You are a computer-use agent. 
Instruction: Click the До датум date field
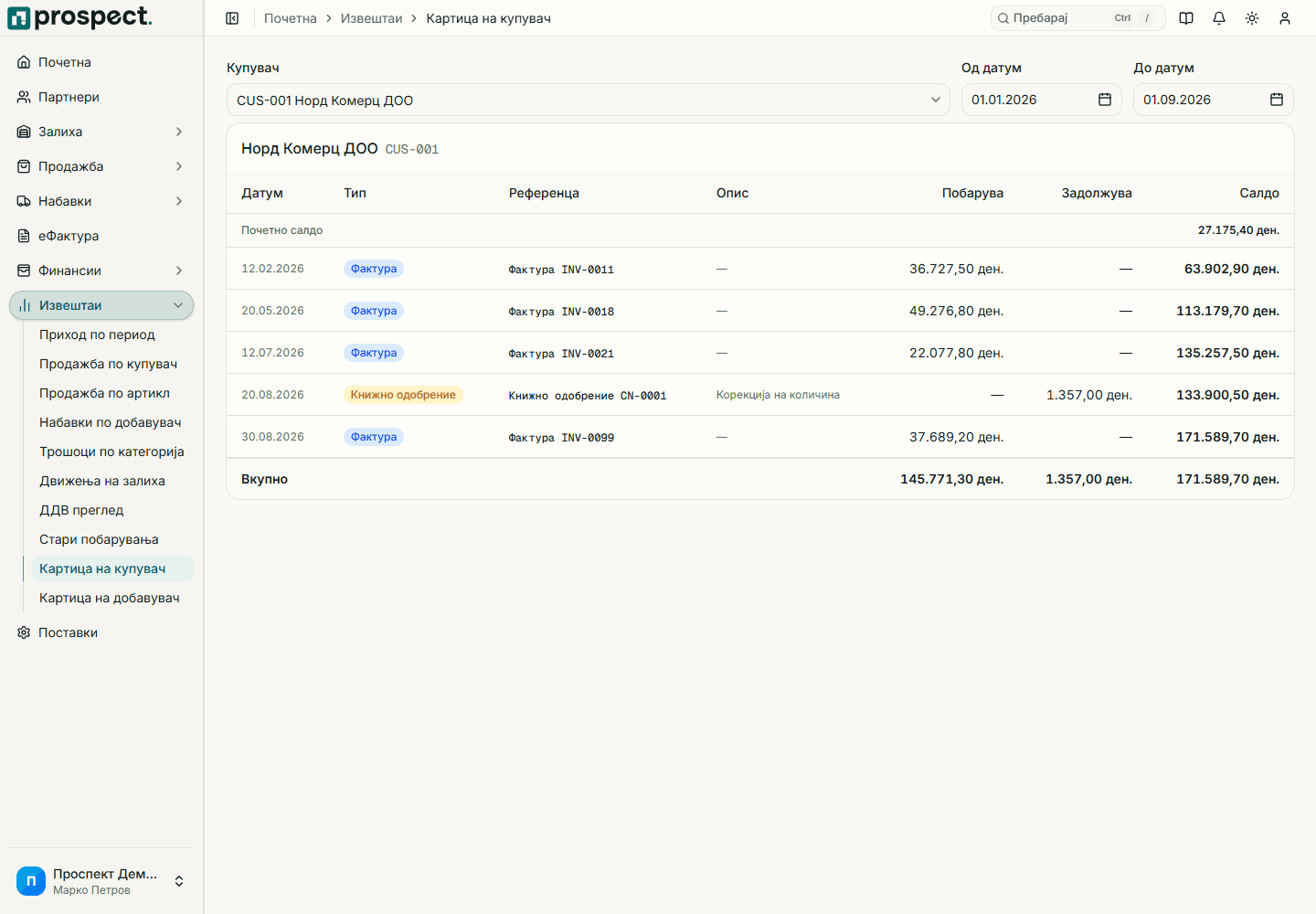1213,100
